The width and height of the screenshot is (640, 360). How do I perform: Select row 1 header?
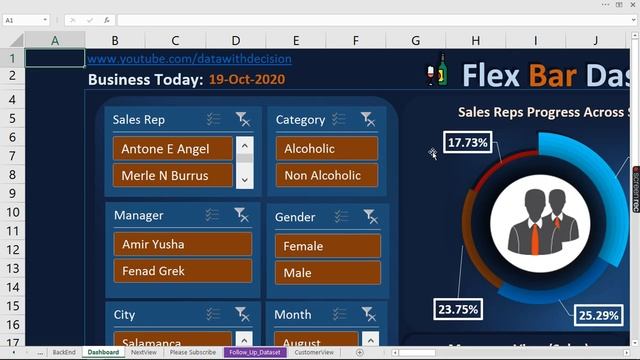12,58
